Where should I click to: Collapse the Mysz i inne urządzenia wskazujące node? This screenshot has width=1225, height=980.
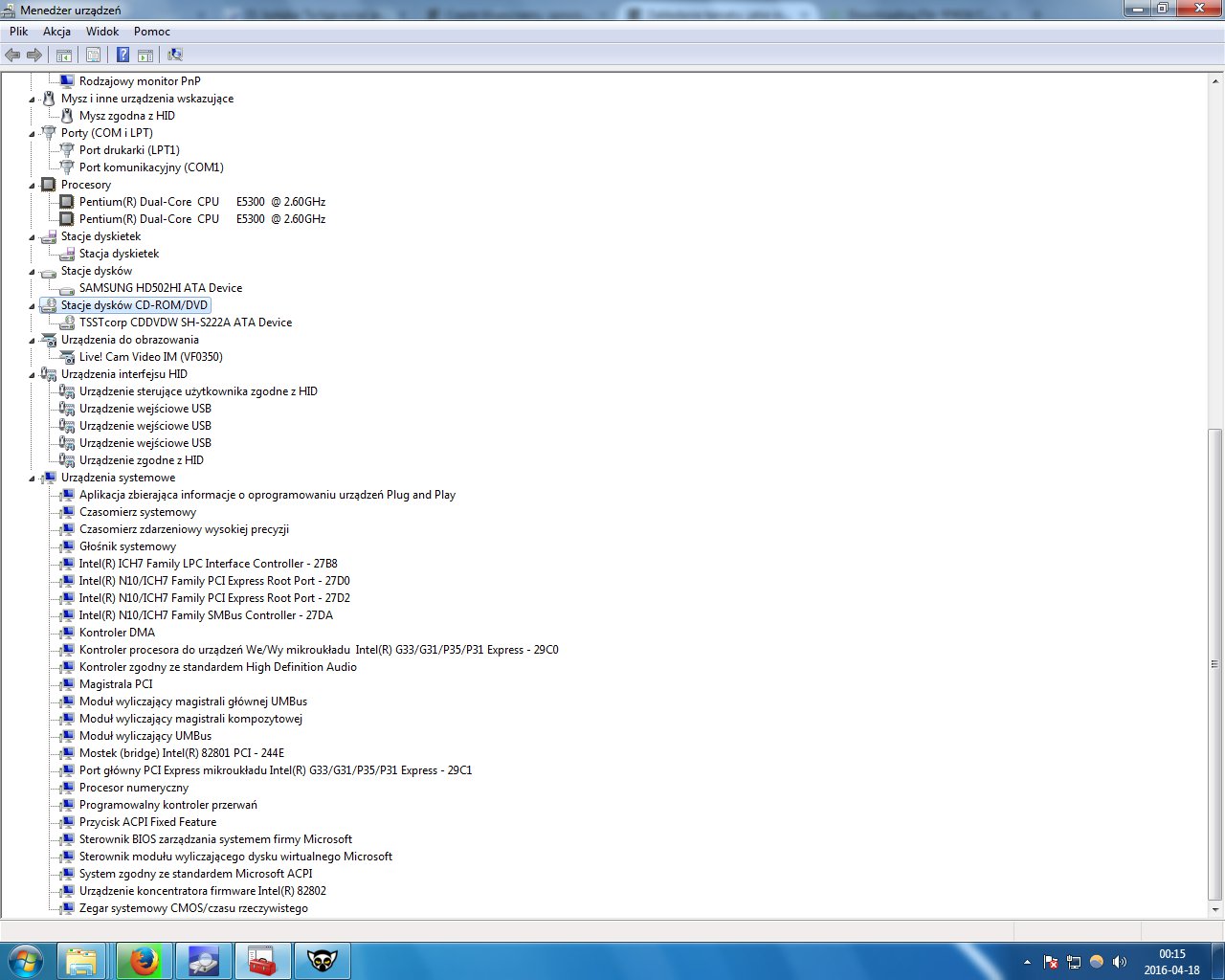[32, 100]
